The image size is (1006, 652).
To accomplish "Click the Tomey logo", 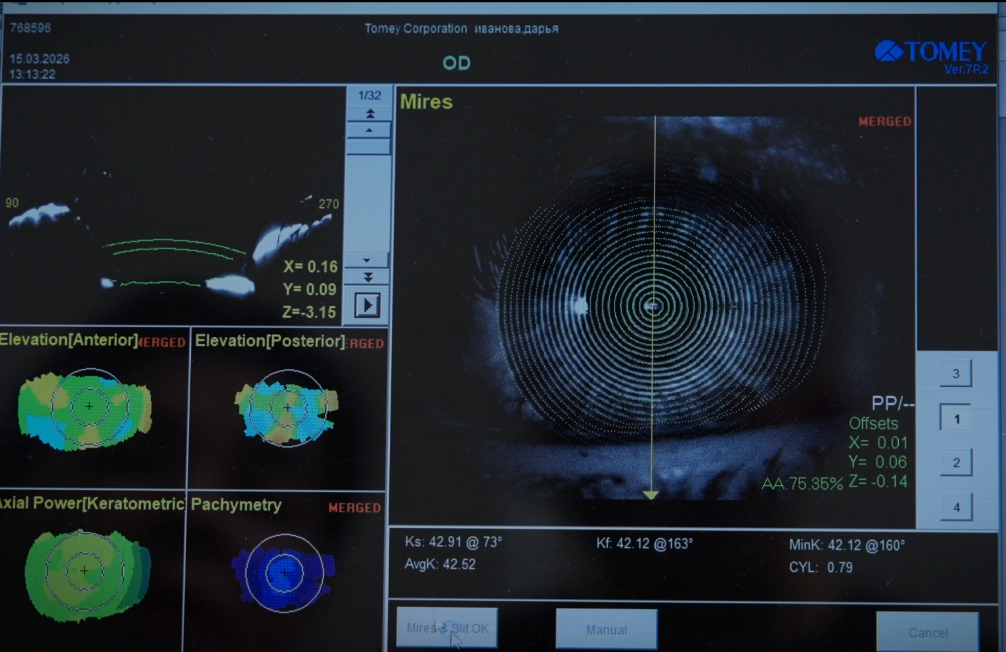I will 930,52.
